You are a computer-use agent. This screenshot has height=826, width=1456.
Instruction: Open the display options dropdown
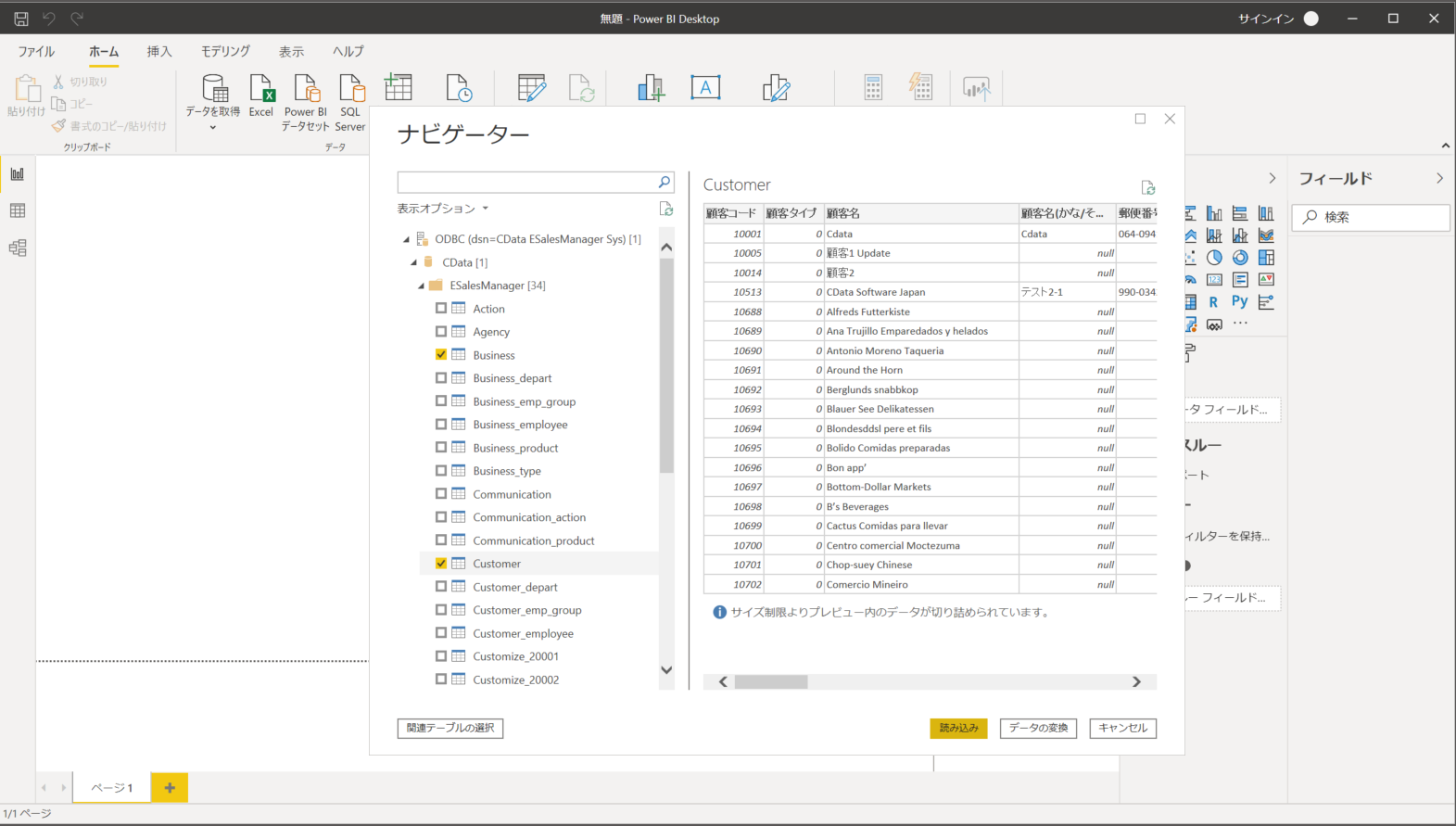(443, 209)
